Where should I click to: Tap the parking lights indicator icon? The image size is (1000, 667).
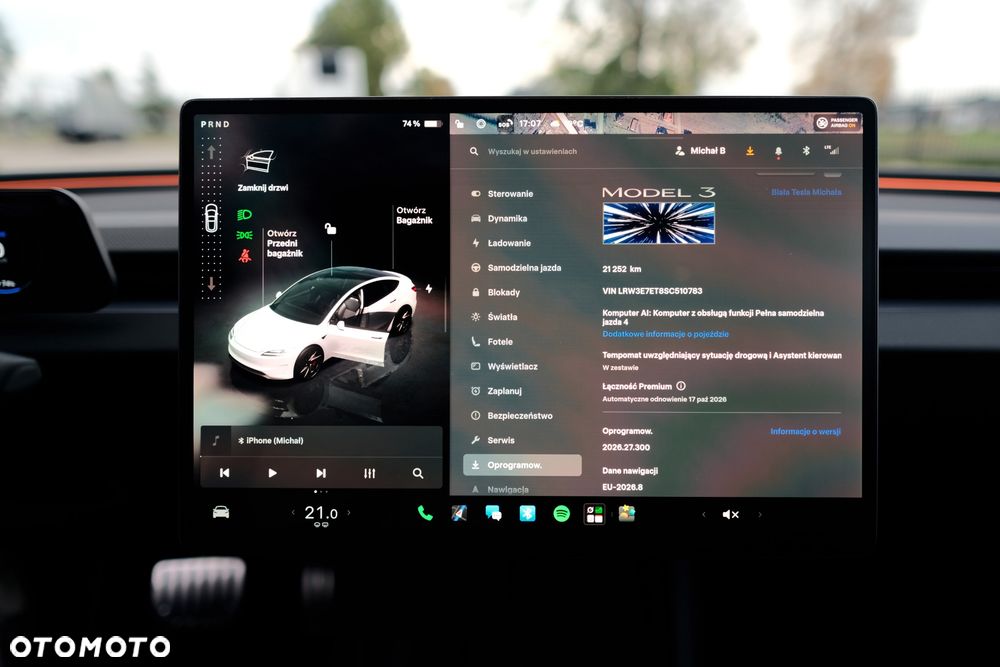(x=244, y=235)
